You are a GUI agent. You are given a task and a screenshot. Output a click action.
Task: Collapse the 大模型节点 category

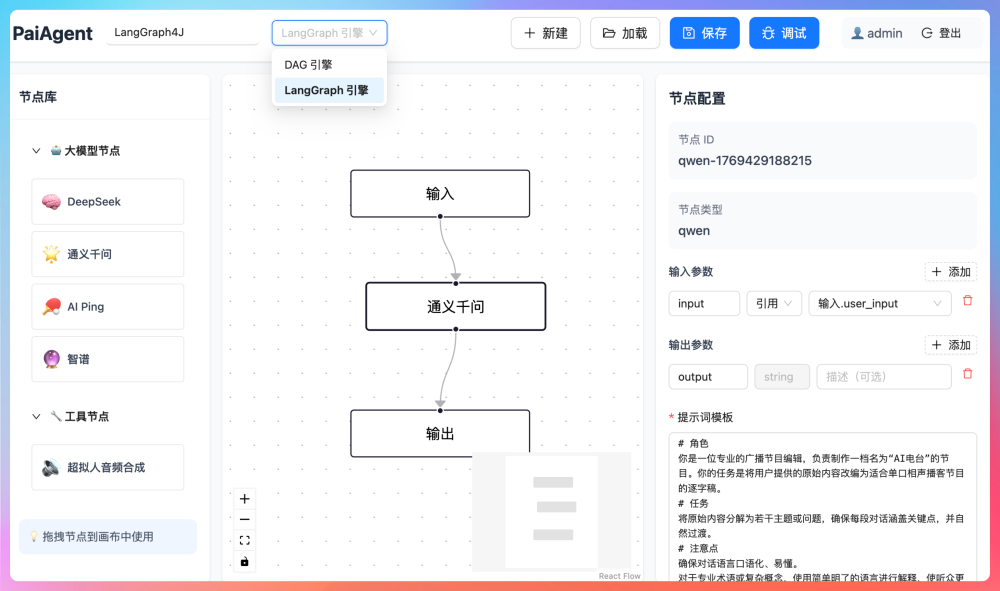36,151
